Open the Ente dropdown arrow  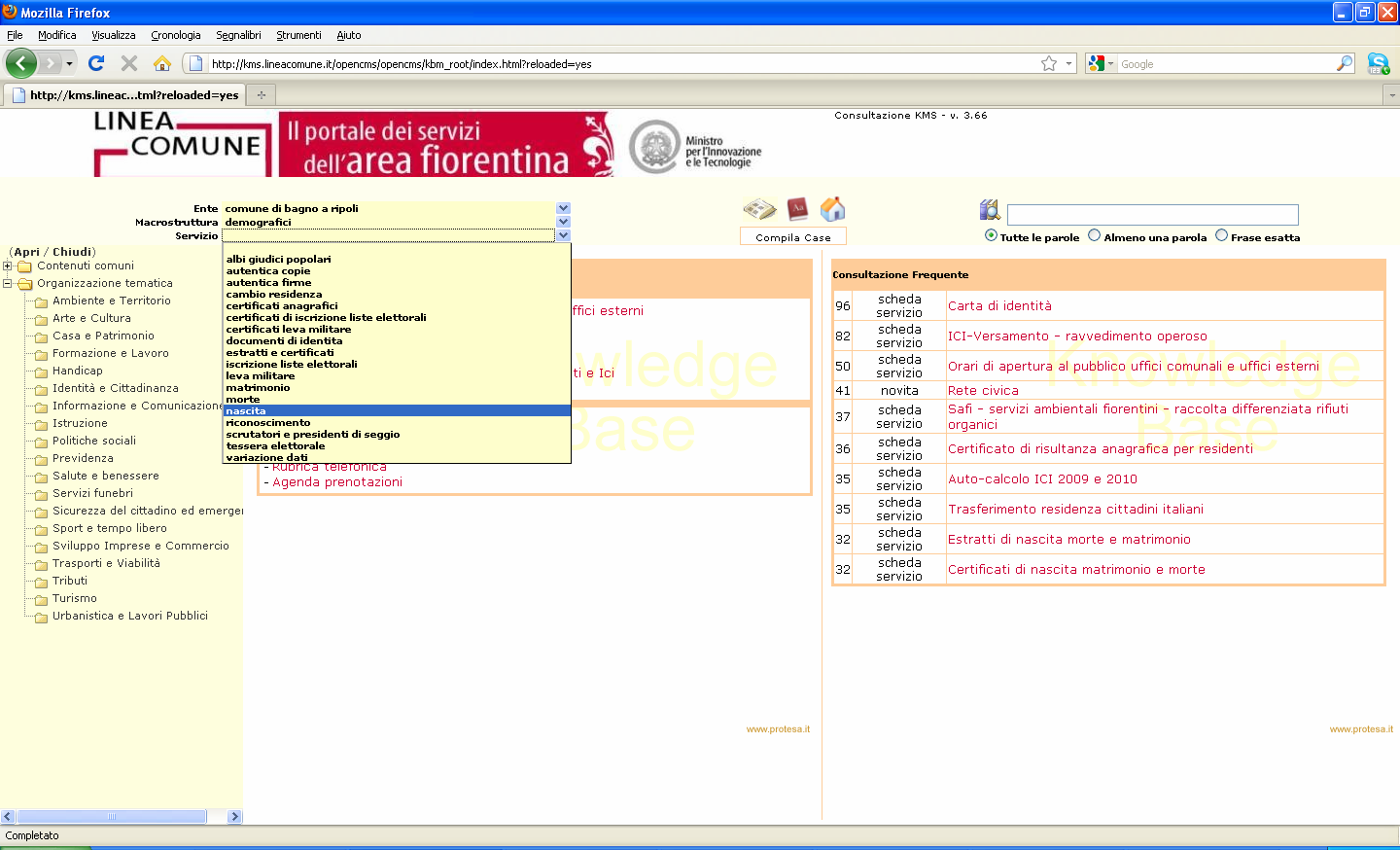click(x=563, y=208)
